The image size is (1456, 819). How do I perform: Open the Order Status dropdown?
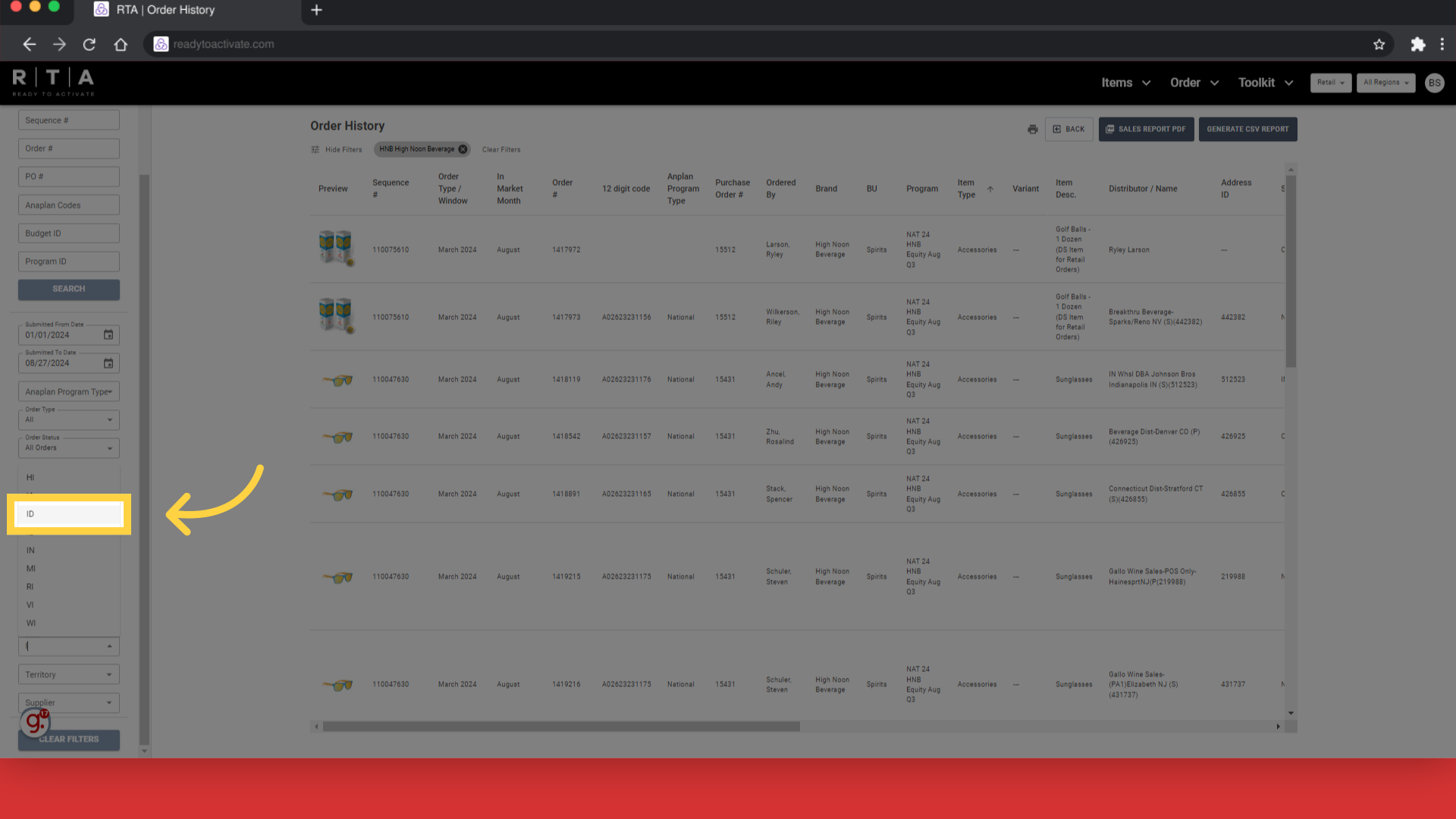[x=69, y=447]
